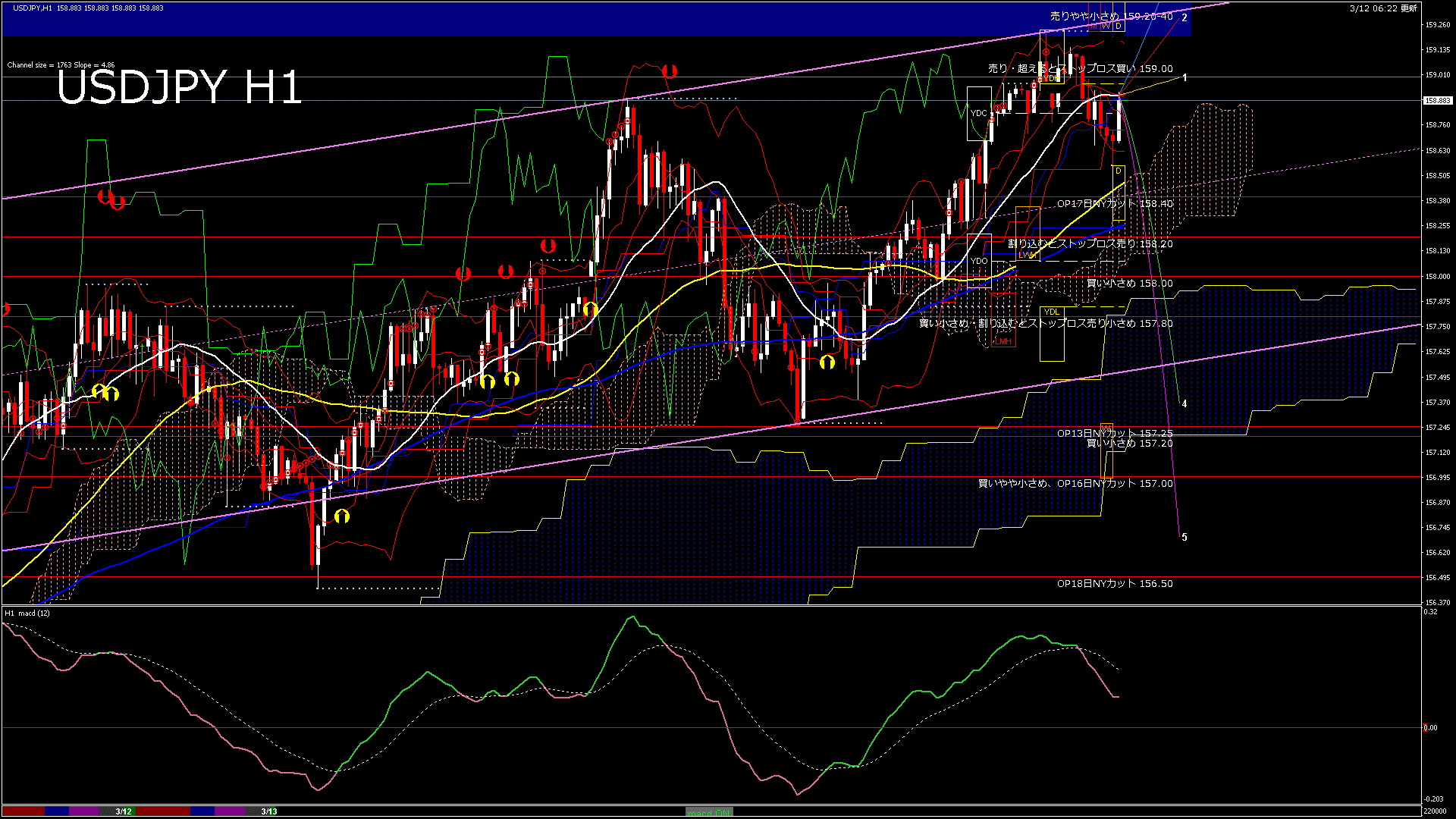
Task: Click projection endpoint labeled 5
Action: pos(1184,537)
